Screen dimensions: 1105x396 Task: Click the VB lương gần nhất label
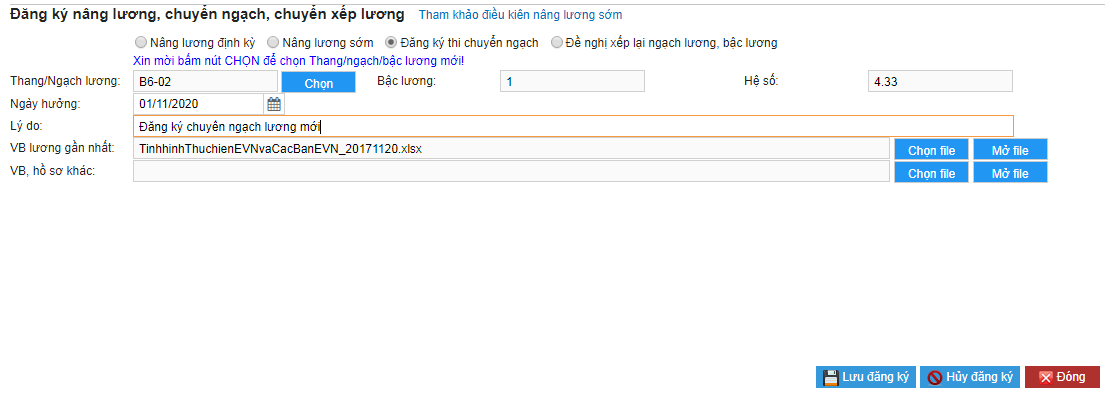tap(62, 148)
